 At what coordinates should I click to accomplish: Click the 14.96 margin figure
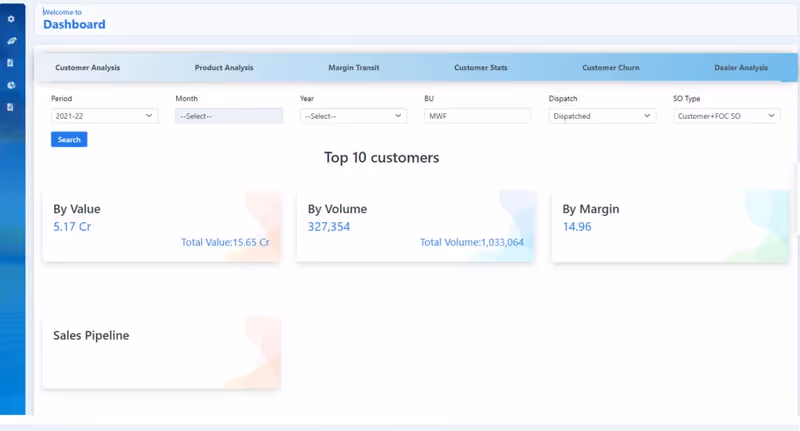tap(577, 226)
